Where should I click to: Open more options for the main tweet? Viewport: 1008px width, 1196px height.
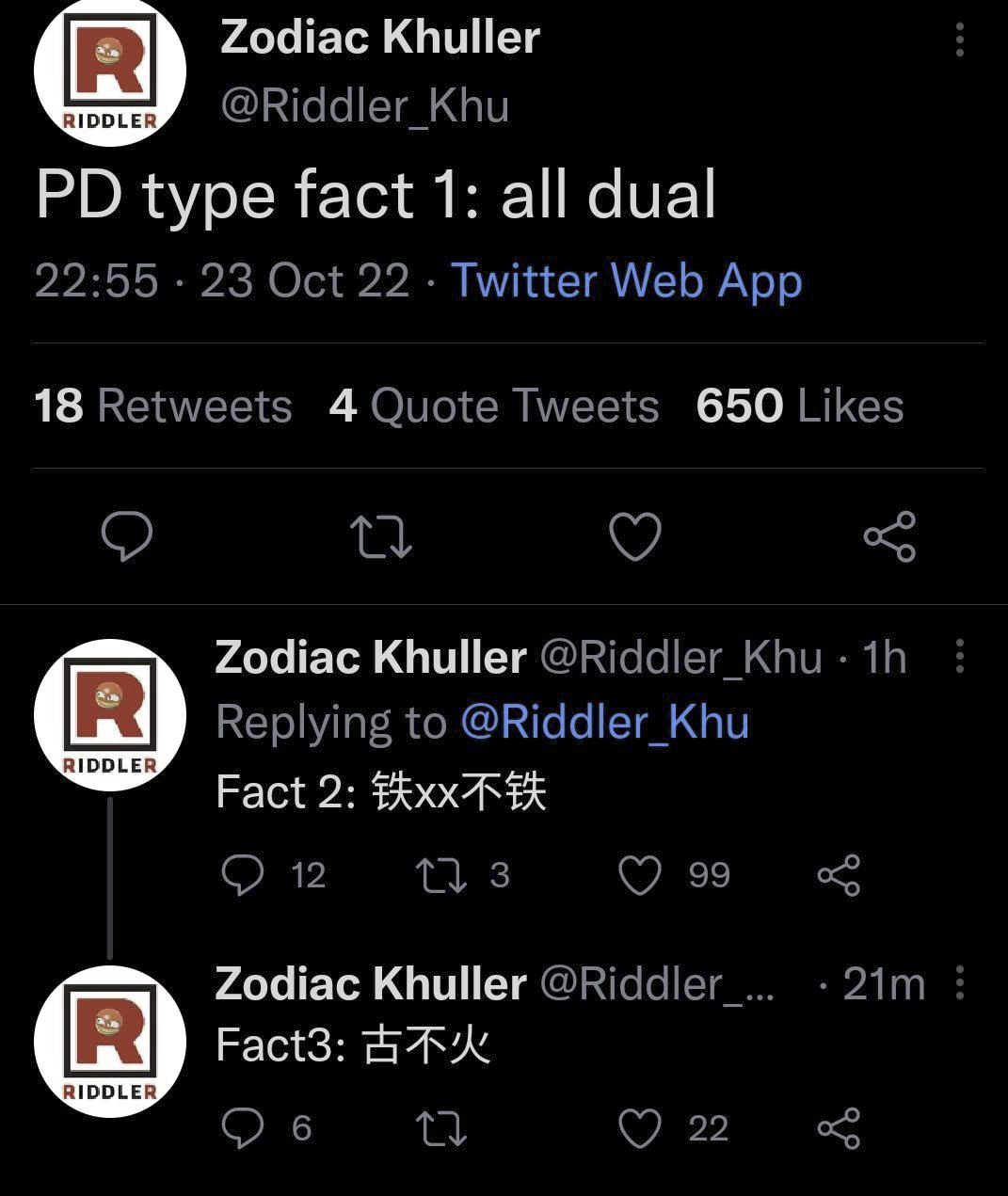[959, 40]
